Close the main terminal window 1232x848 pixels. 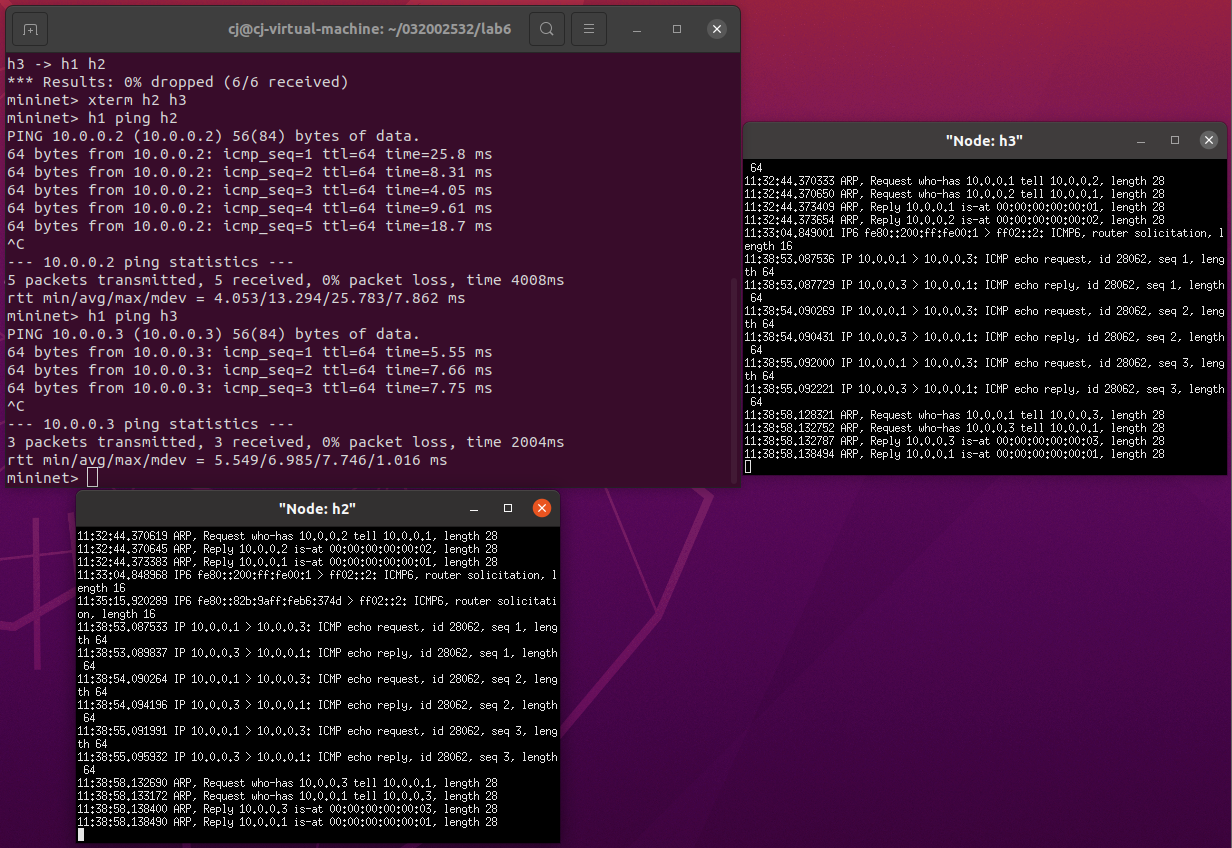pyautogui.click(x=716, y=29)
